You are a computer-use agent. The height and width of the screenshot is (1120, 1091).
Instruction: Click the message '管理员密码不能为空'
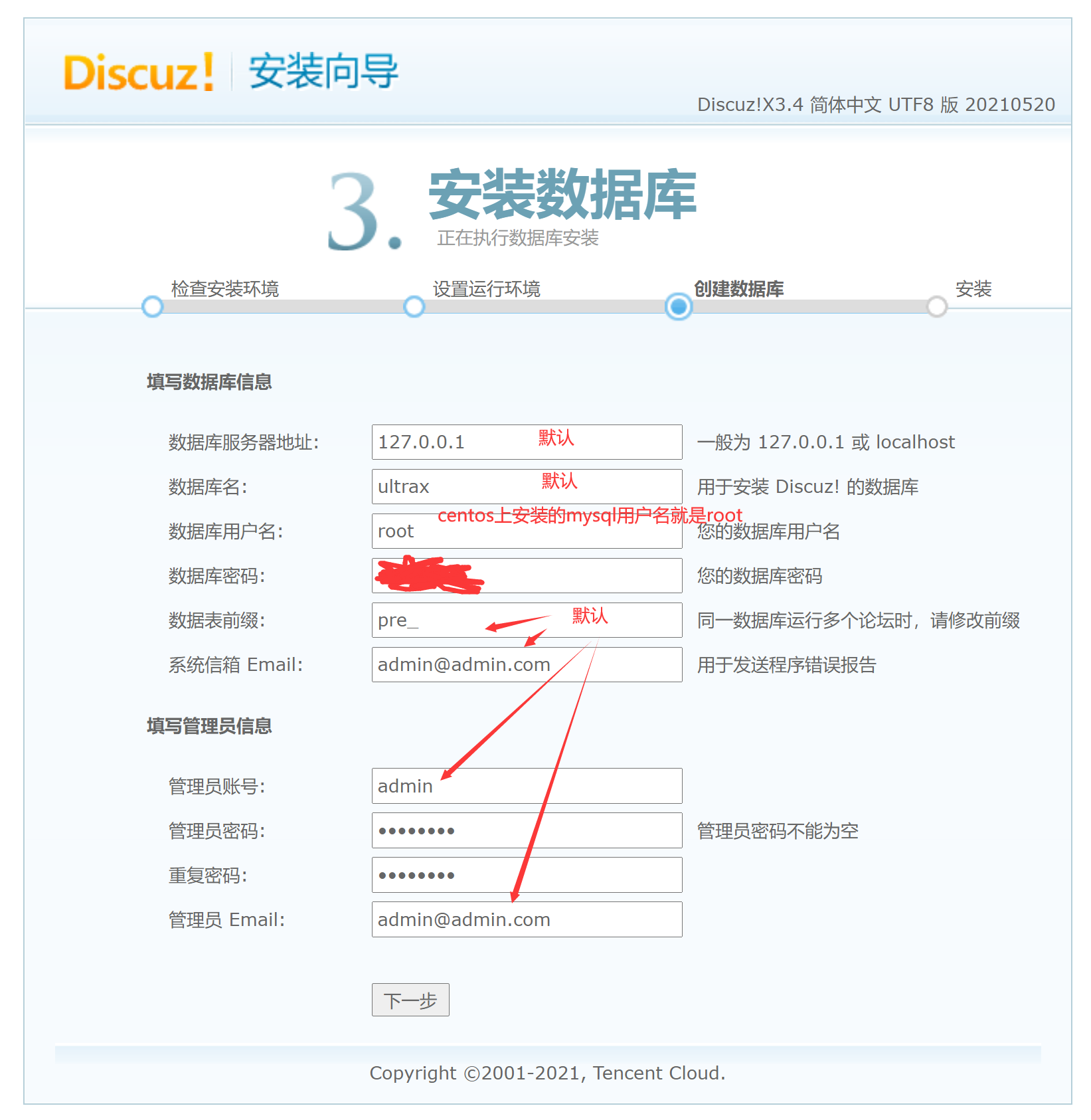pyautogui.click(x=778, y=831)
